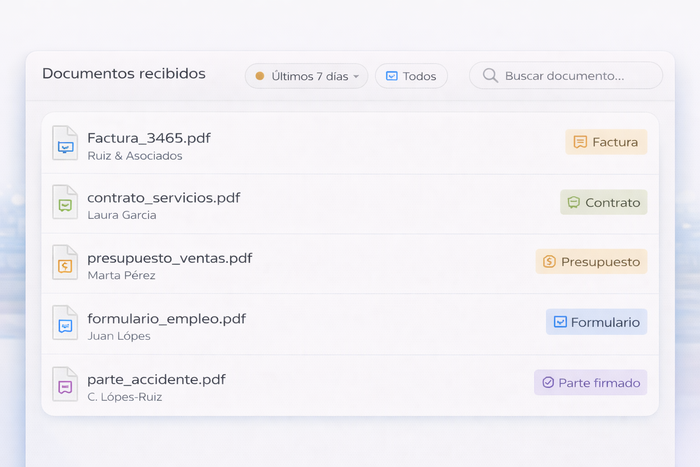Viewport: 700px width, 467px height.
Task: Click the formulario_empleo.pdf file icon
Action: click(65, 323)
